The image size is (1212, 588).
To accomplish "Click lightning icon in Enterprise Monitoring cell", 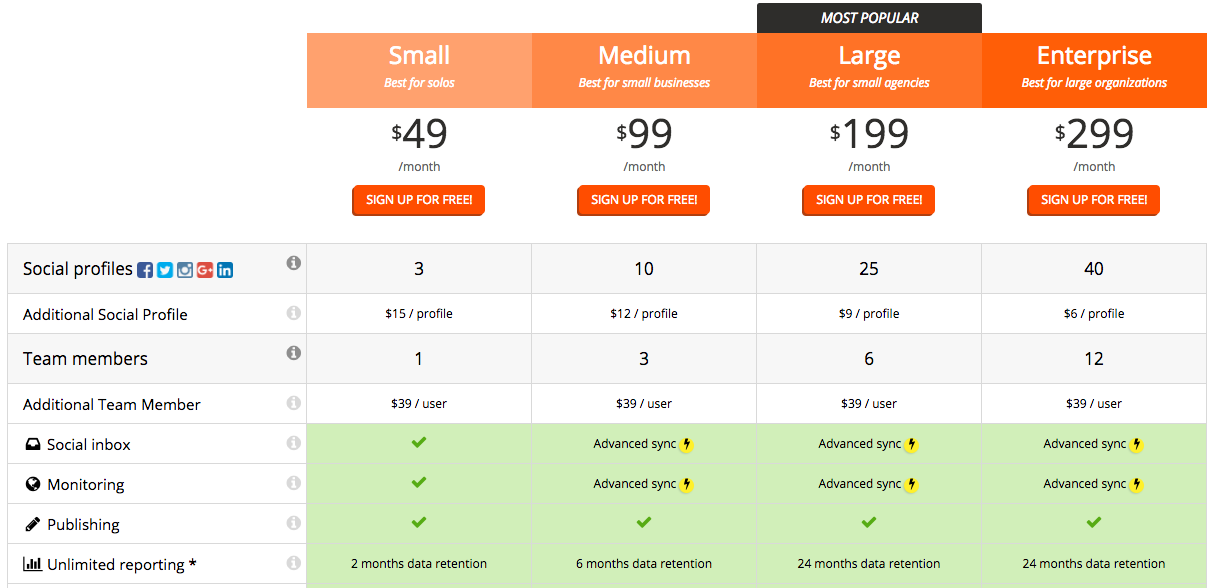I will pos(1137,485).
